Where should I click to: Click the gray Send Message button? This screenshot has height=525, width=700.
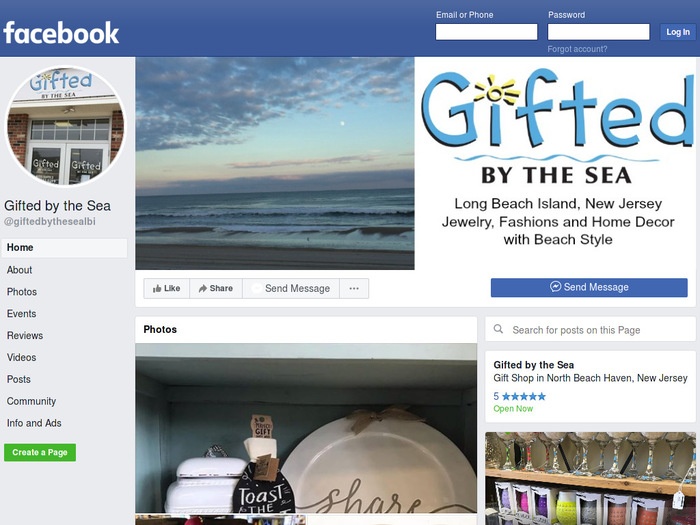point(291,288)
